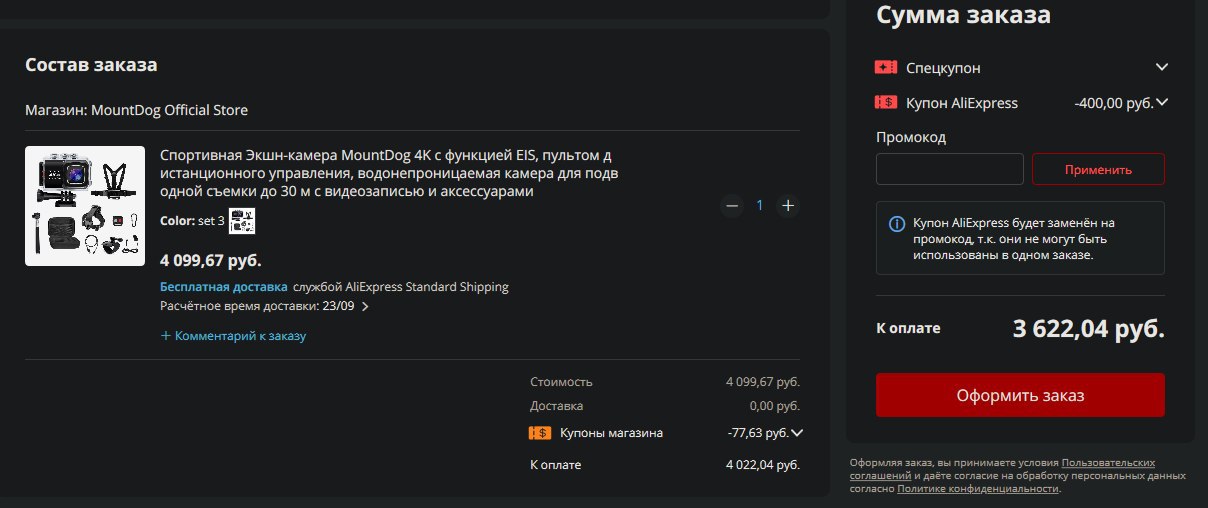Expand Купоны магазина -77,63 руб. dropdown

tap(797, 433)
